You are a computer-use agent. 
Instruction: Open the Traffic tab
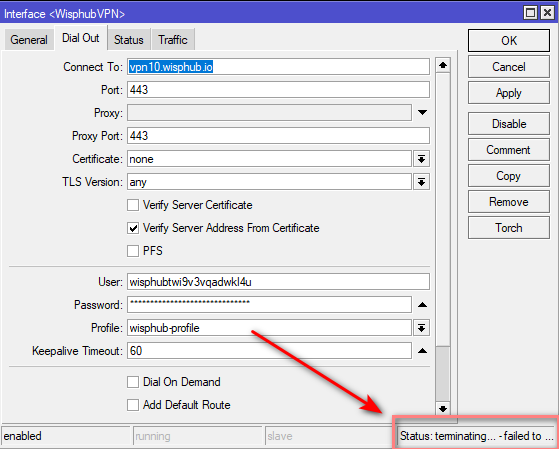point(173,40)
